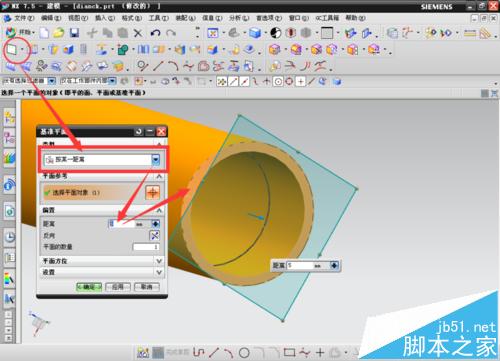Toggle the Intersection snap option
Screen dimensions: 500x361
pyautogui.click(x=266, y=81)
